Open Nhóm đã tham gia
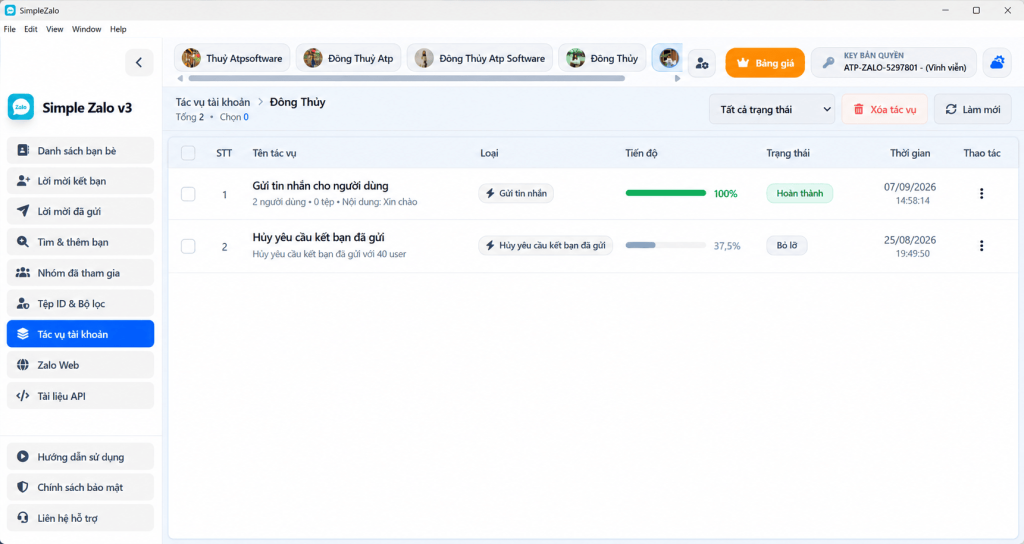Image resolution: width=1024 pixels, height=544 pixels. point(80,273)
